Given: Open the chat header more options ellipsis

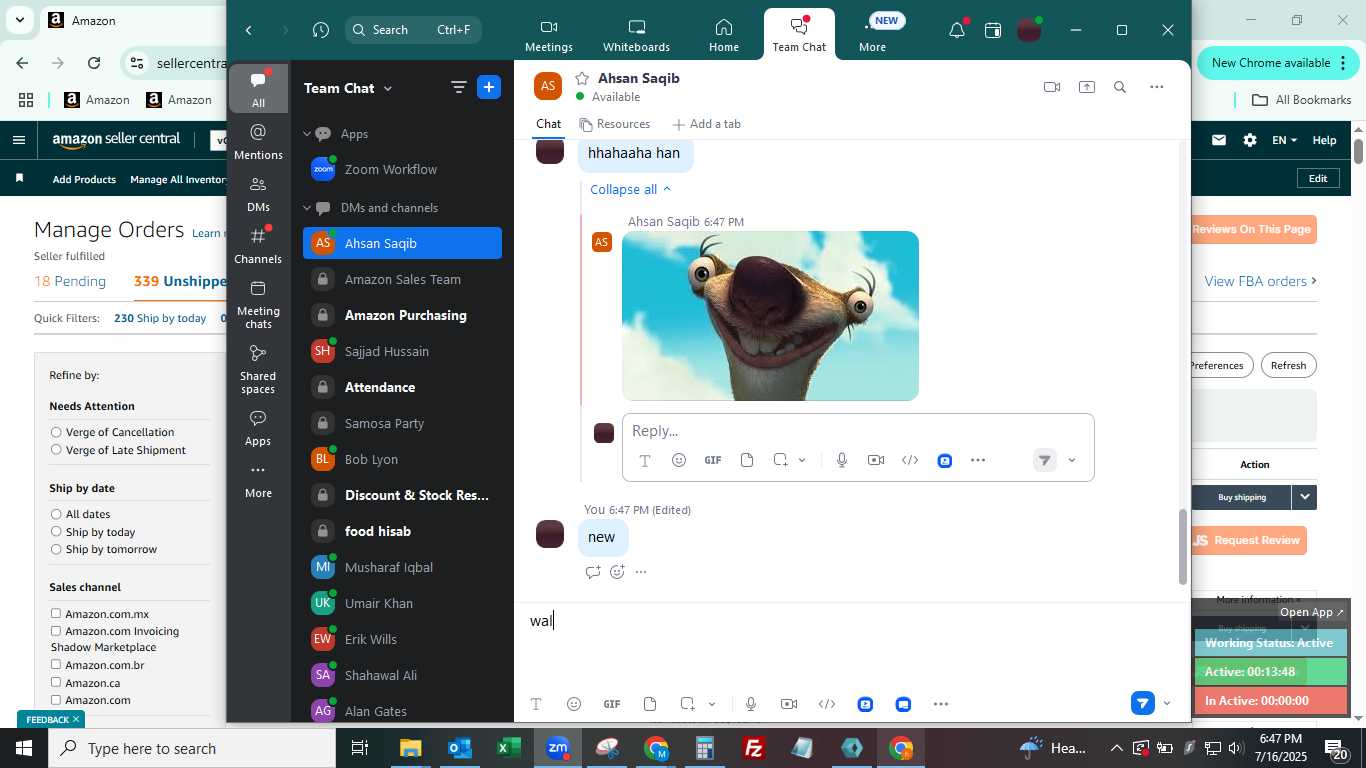Looking at the screenshot, I should (1157, 87).
